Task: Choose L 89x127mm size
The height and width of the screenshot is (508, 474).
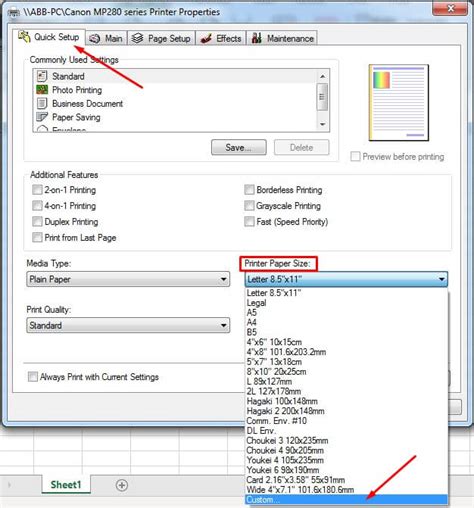Action: [346, 381]
